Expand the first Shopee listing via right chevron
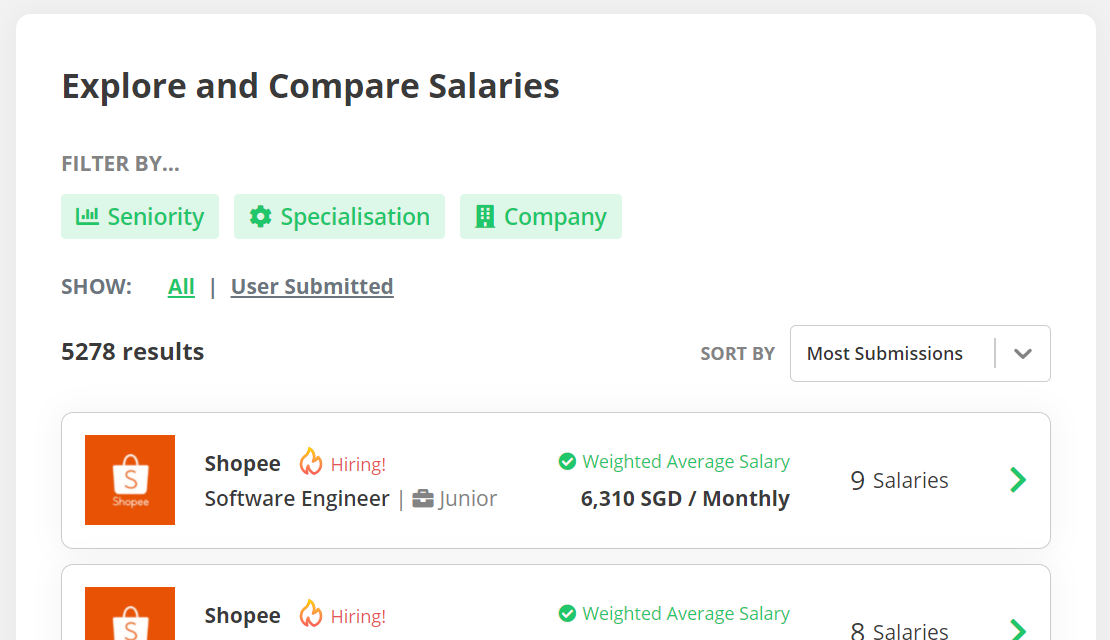This screenshot has height=640, width=1110. pyautogui.click(x=1018, y=480)
